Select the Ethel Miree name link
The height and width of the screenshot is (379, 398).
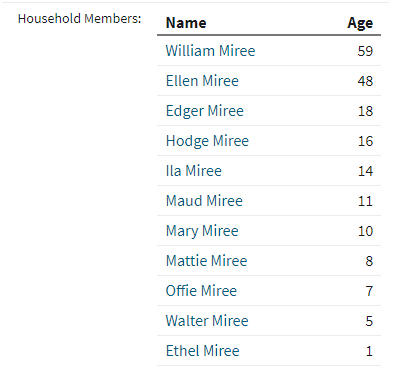(202, 351)
